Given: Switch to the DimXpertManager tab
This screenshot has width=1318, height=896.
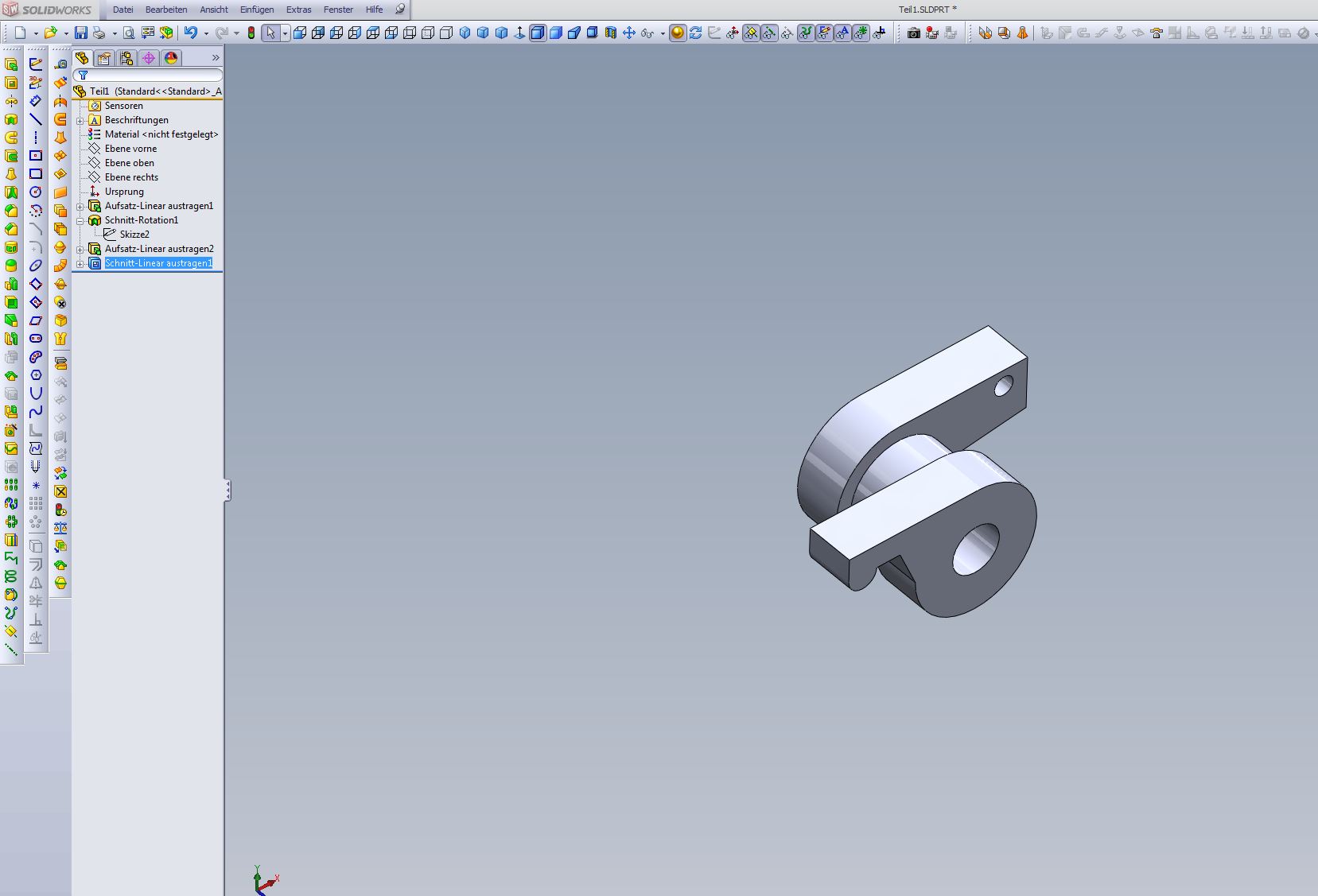Looking at the screenshot, I should 149,58.
